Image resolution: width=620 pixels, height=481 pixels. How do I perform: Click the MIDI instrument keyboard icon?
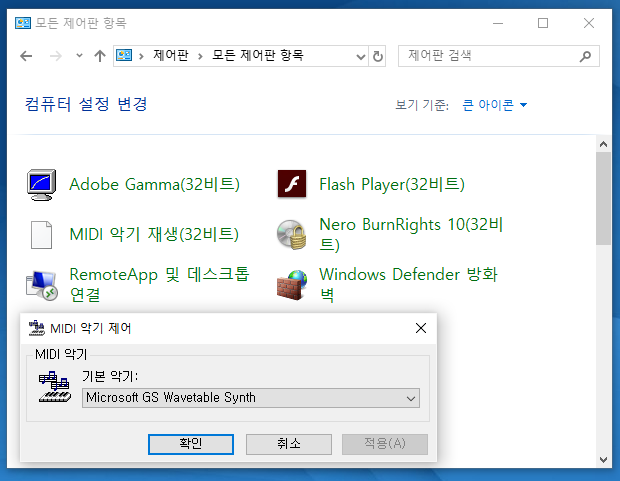55,387
